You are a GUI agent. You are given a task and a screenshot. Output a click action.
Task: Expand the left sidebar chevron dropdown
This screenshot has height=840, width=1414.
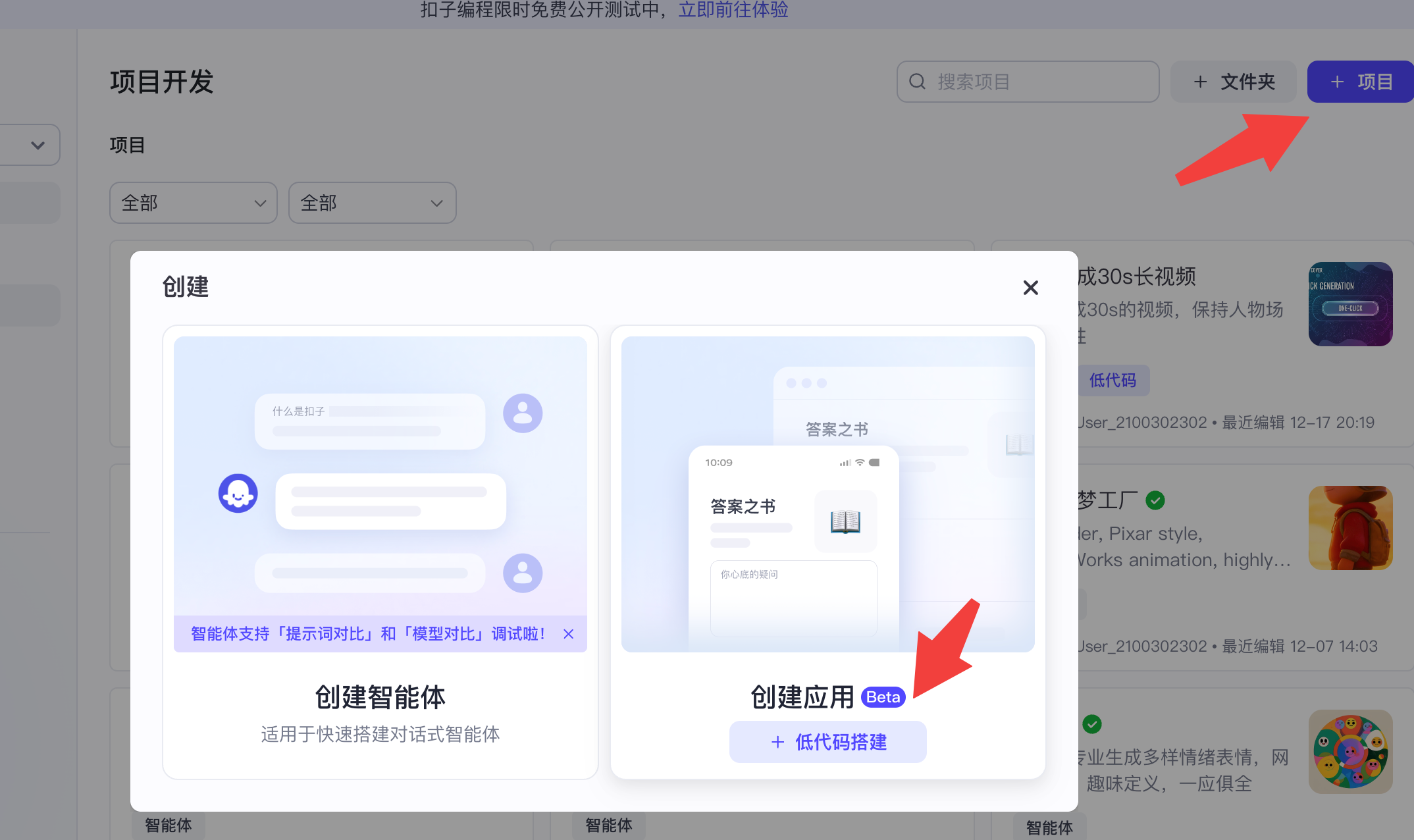coord(38,145)
